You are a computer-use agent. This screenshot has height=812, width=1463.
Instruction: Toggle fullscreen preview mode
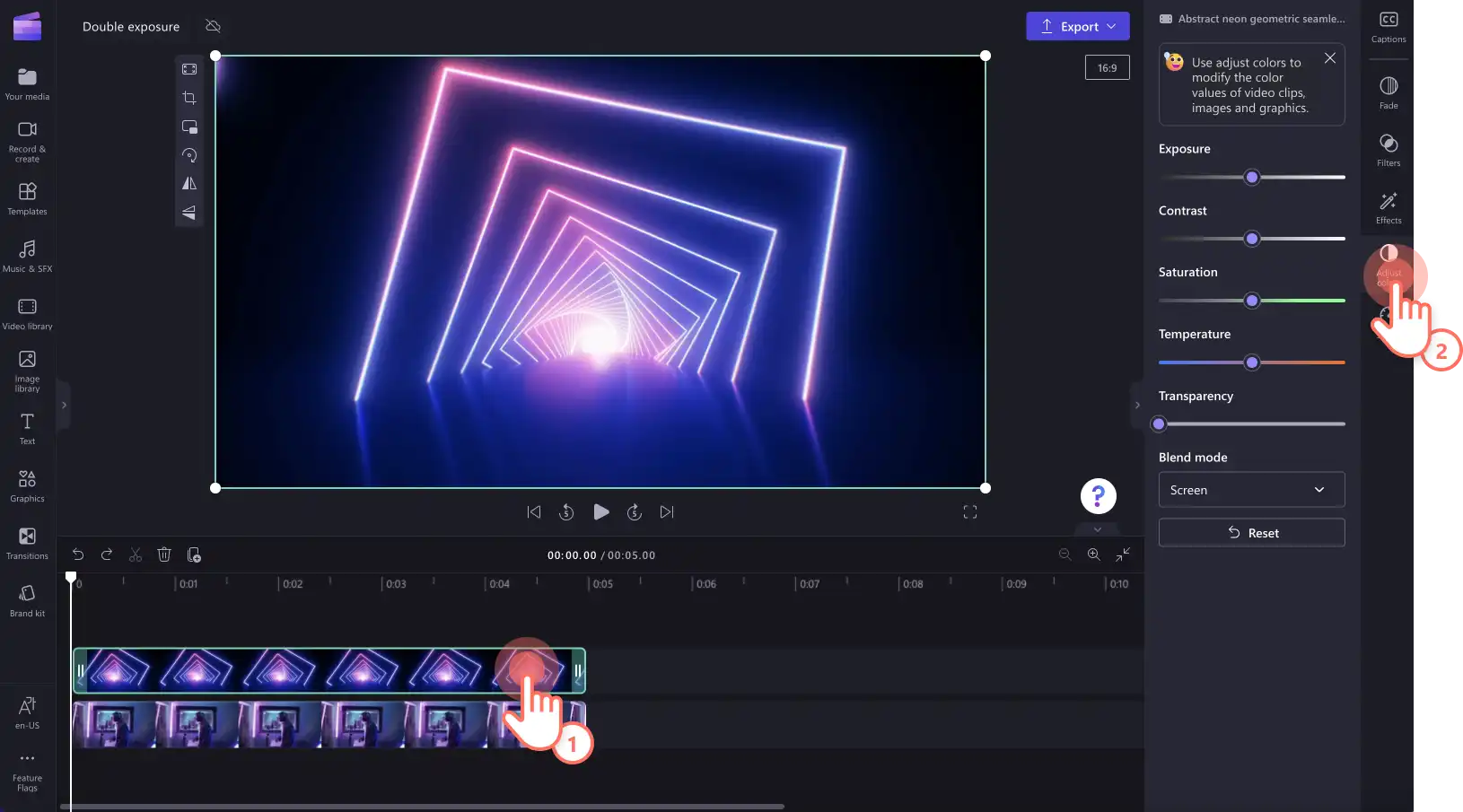pyautogui.click(x=970, y=512)
